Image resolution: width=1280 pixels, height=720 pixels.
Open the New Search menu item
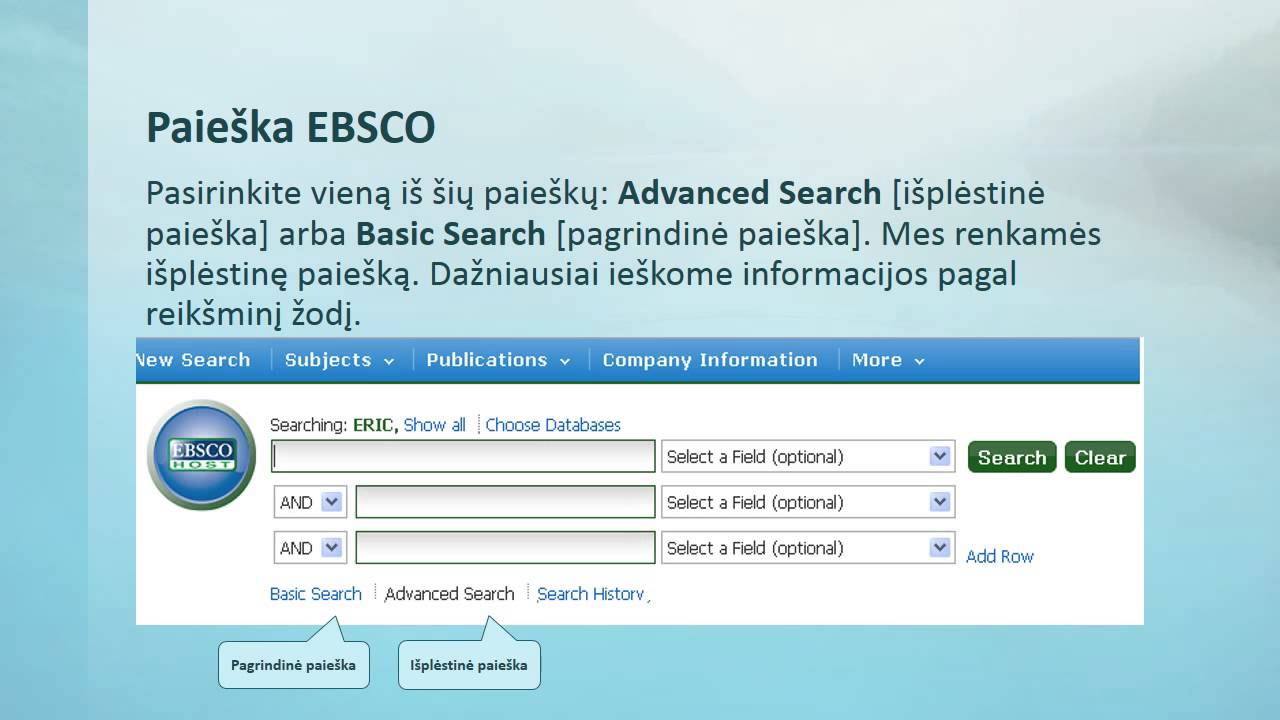tap(192, 360)
